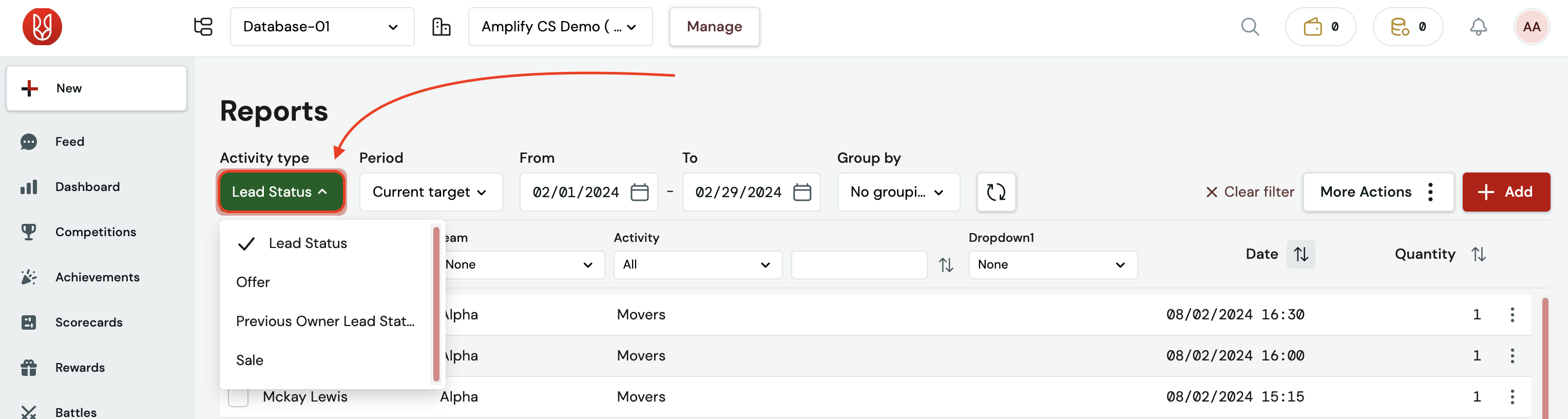Click the coins balance icon

click(1400, 27)
